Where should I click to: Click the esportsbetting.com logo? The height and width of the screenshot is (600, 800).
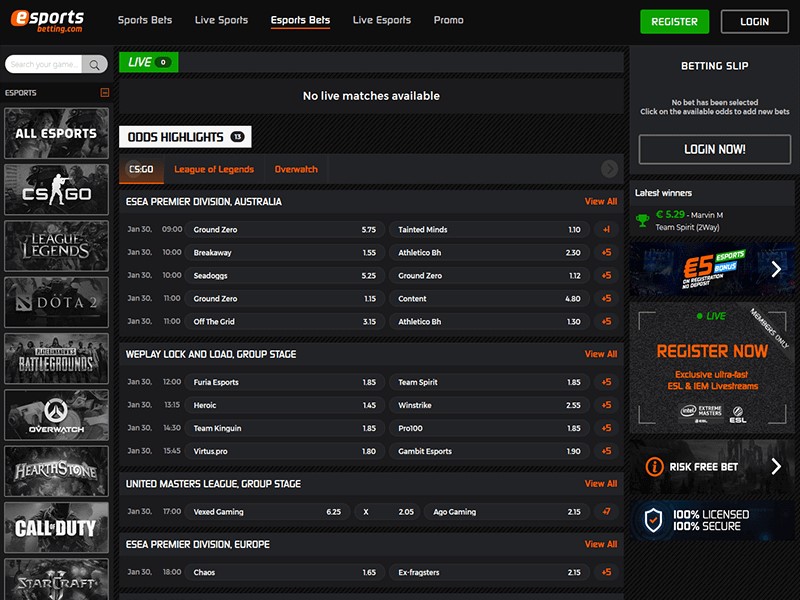coord(47,21)
